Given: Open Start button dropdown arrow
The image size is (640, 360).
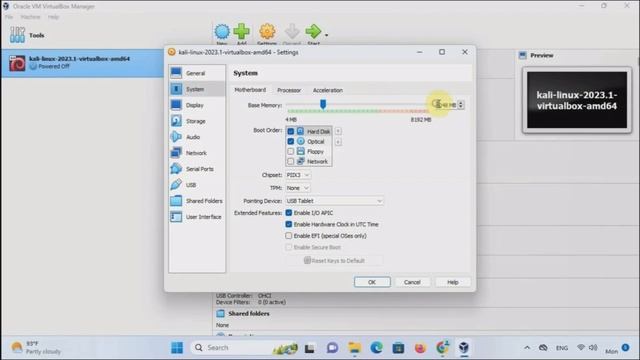Looking at the screenshot, I should click(x=326, y=35).
